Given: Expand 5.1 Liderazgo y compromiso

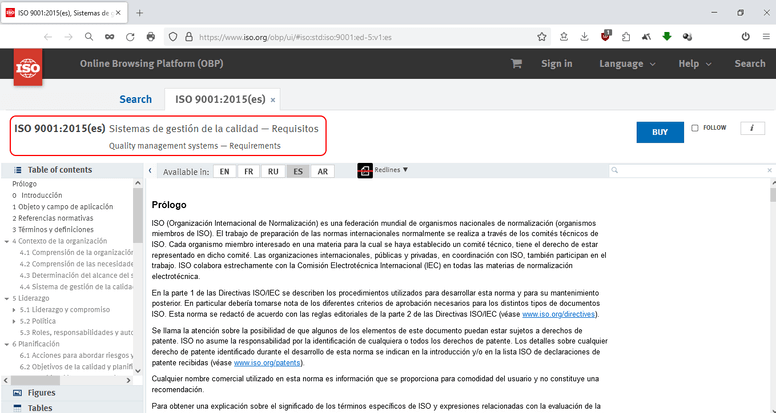Looking at the screenshot, I should click(x=14, y=310).
